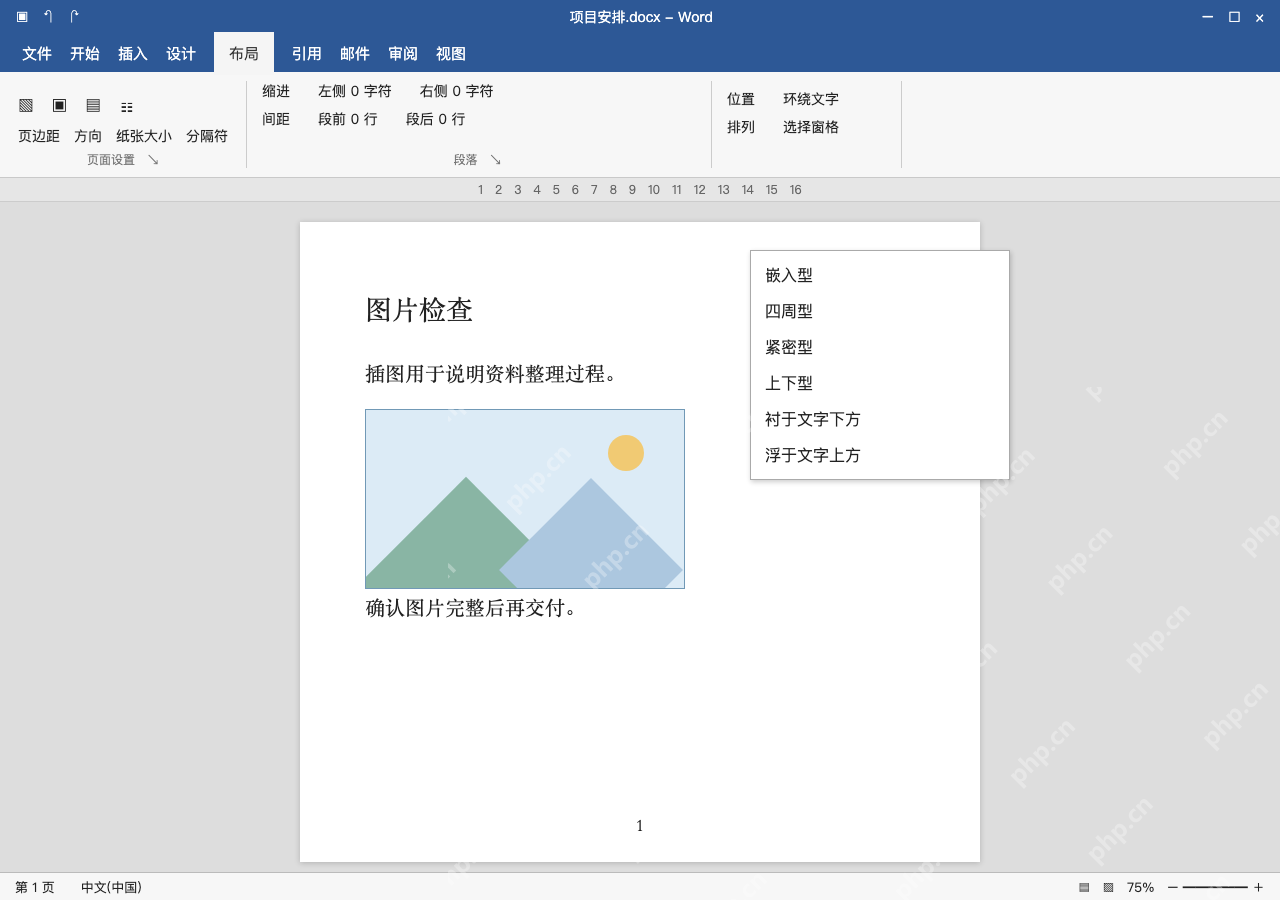Open the 邮件 tab
Screen dimensions: 1280x900
tap(355, 54)
